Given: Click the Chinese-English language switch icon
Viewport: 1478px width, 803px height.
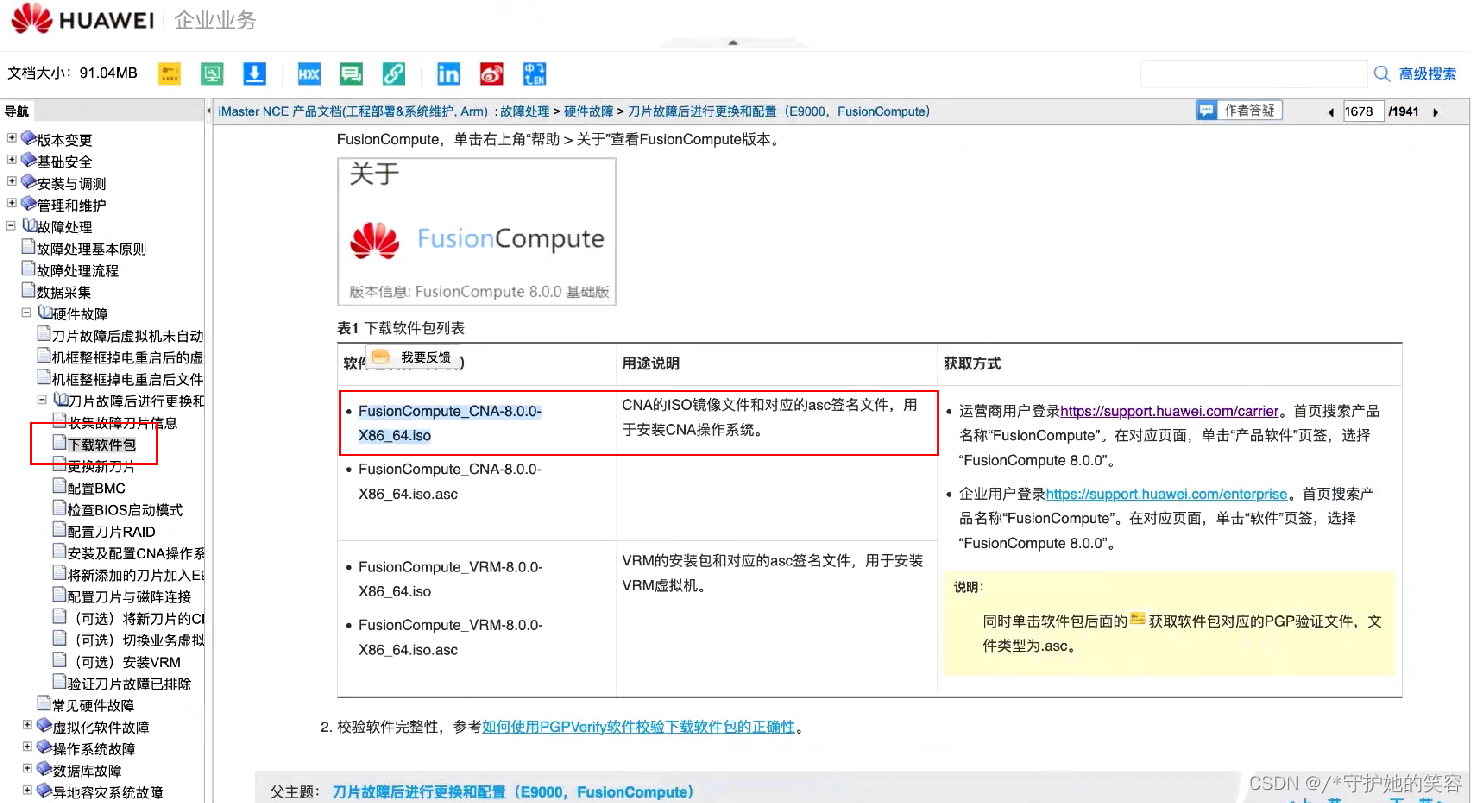Looking at the screenshot, I should 534,74.
